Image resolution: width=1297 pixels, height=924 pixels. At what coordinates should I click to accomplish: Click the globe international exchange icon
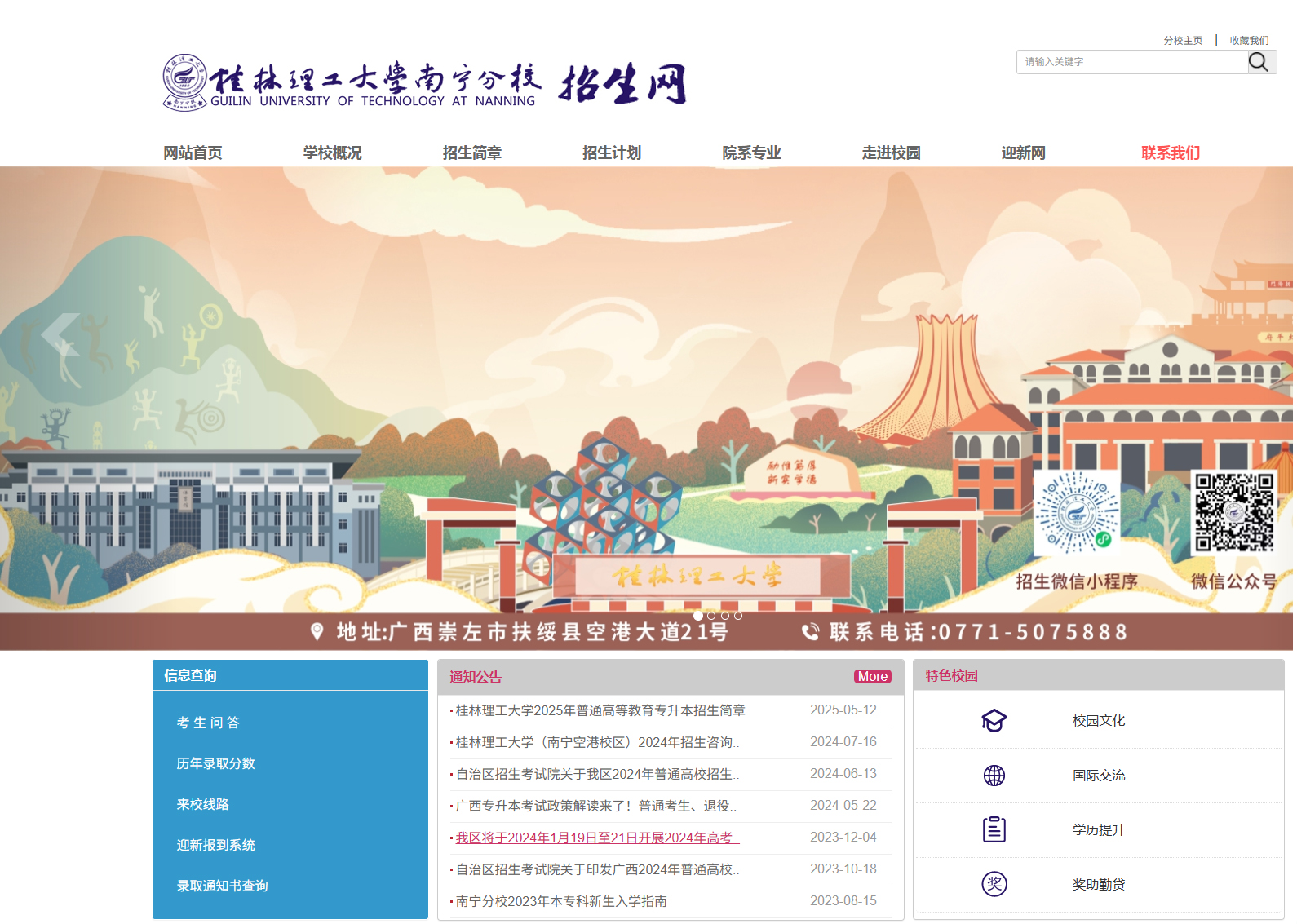pyautogui.click(x=994, y=776)
